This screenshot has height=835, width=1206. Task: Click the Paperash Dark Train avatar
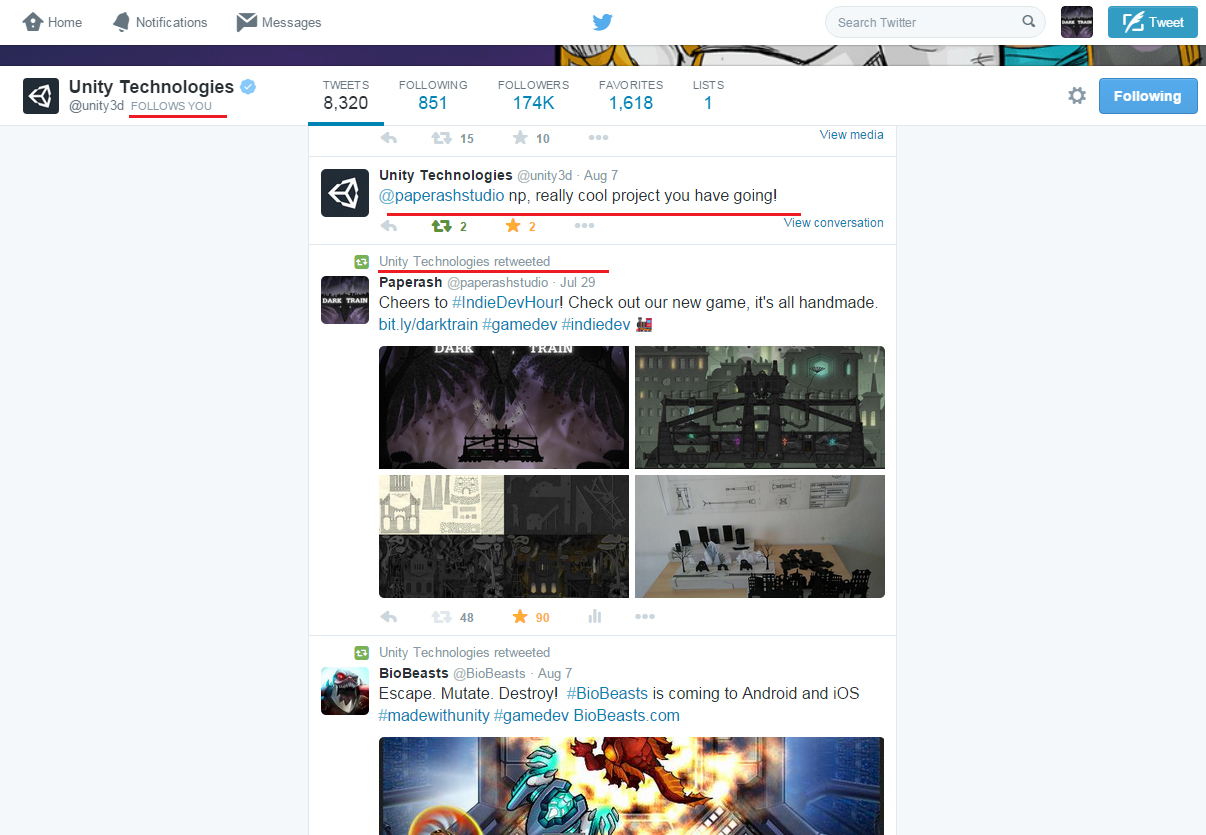click(x=345, y=300)
